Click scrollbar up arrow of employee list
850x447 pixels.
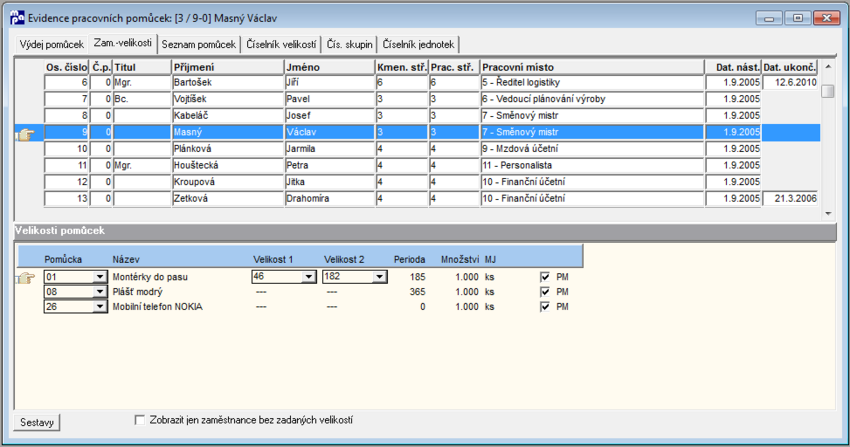point(828,67)
